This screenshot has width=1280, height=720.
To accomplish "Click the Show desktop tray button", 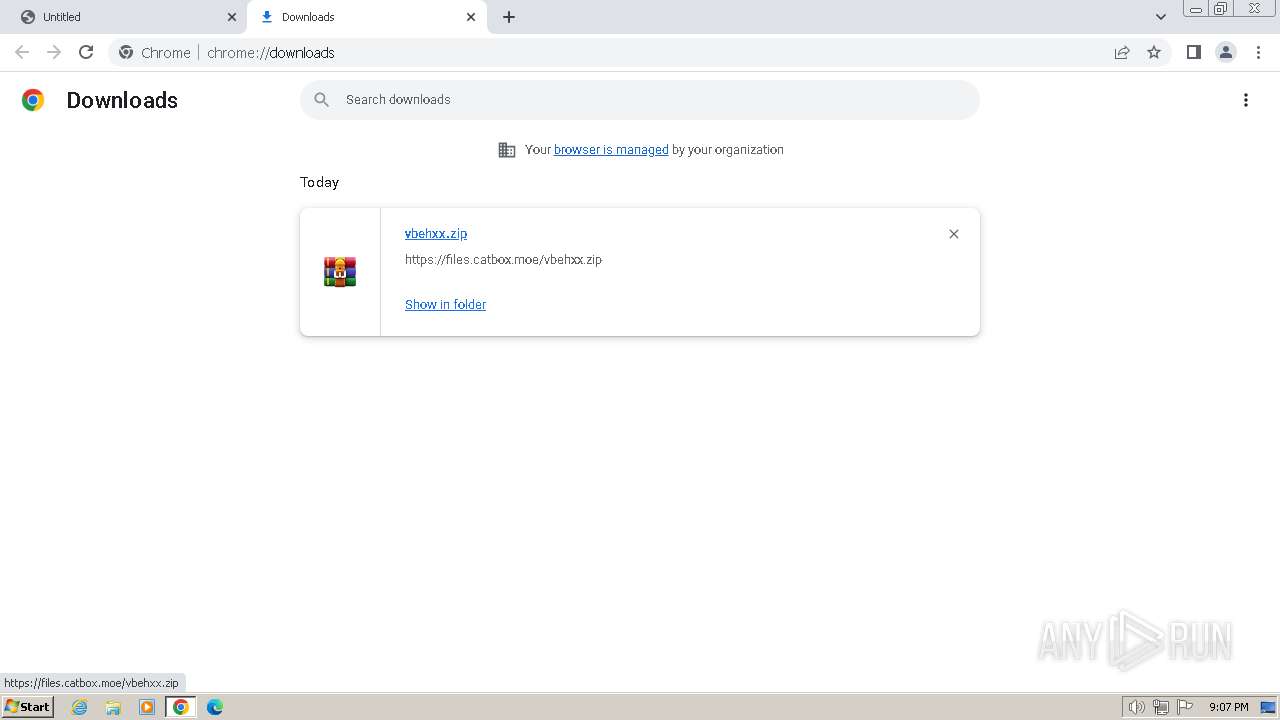I will tap(1268, 707).
